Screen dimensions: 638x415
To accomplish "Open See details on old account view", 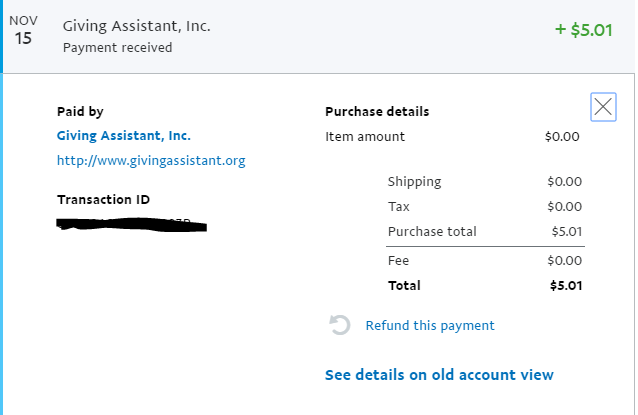I will point(439,375).
